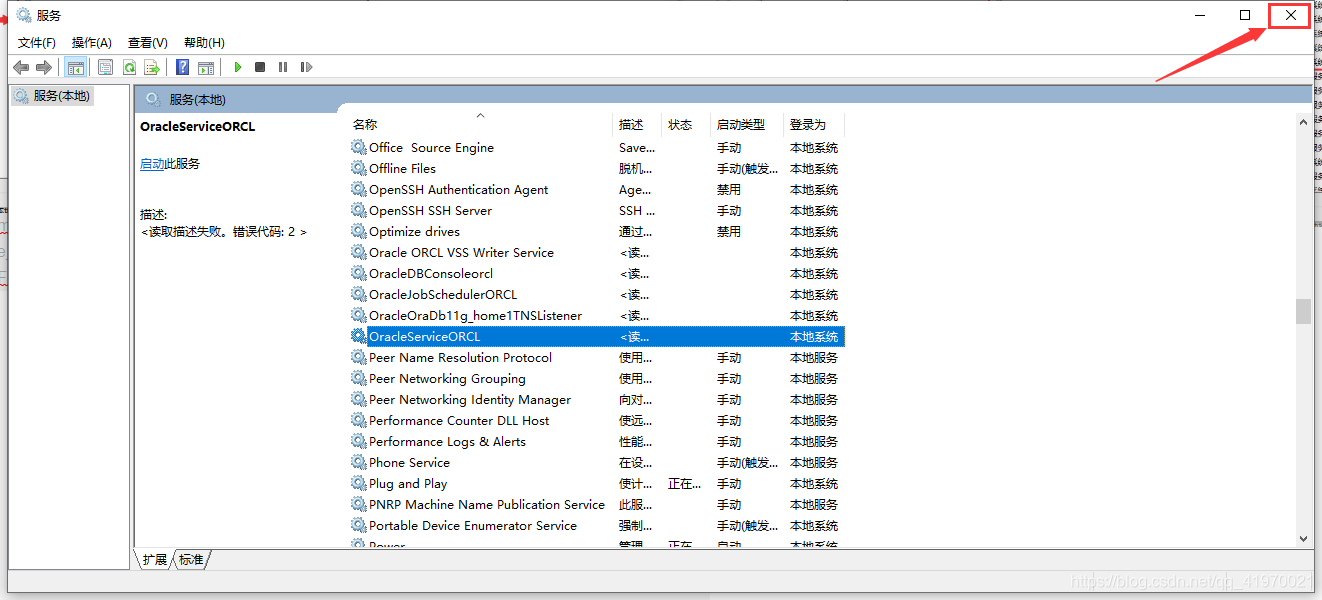Select the Peer Name Resolution Protocol service

click(597, 357)
